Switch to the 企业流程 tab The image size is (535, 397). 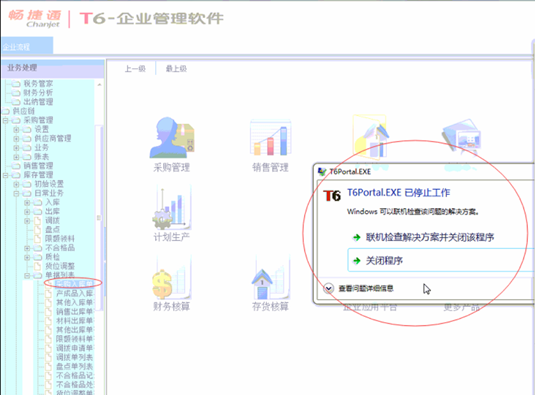pyautogui.click(x=27, y=46)
